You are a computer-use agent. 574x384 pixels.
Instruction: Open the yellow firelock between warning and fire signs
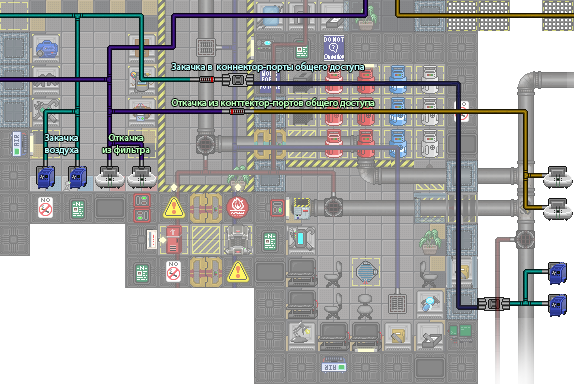[206, 208]
